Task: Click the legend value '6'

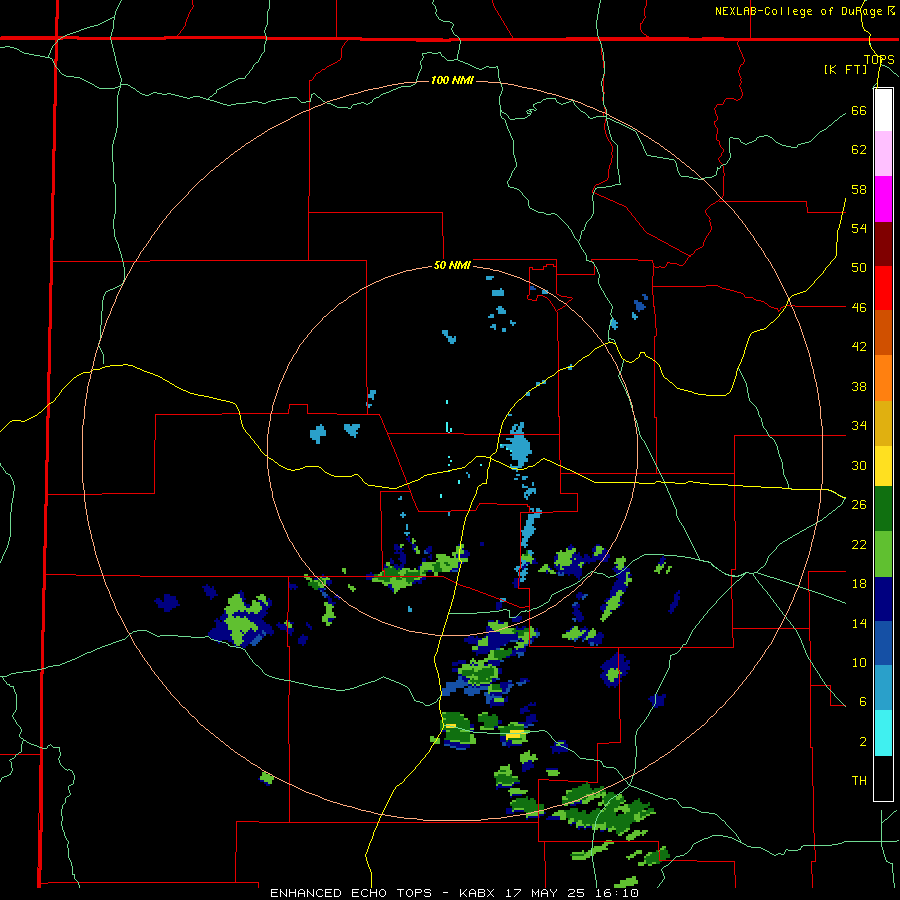Action: 863,701
